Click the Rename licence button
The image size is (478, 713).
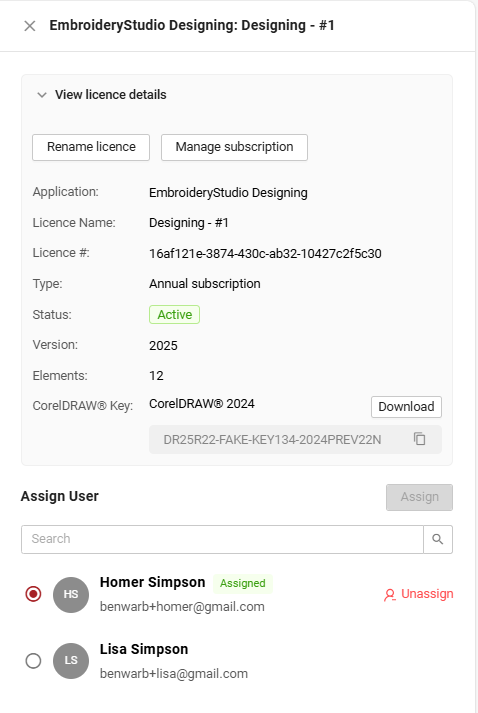(91, 147)
